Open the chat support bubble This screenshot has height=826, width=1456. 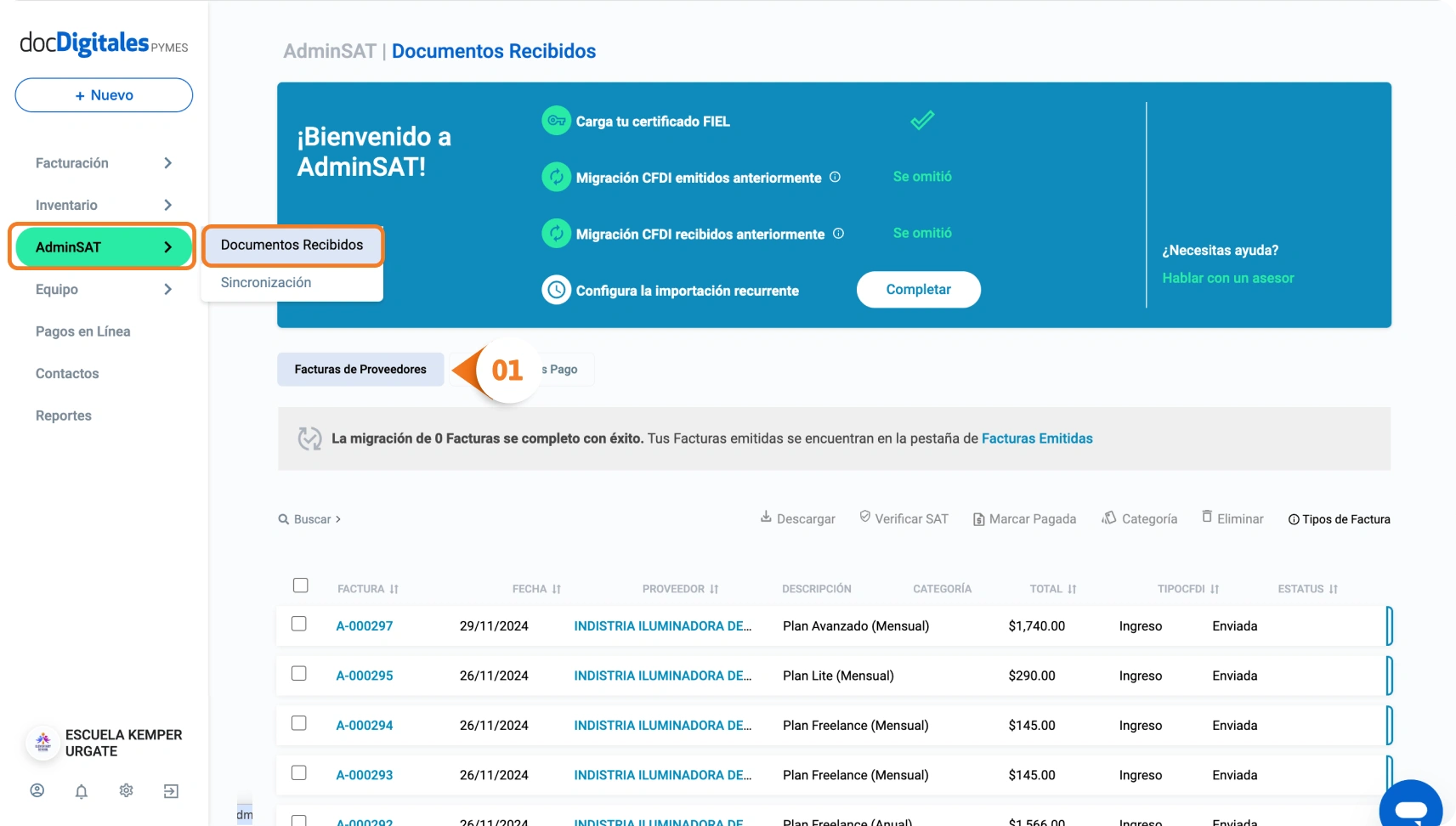click(x=1411, y=807)
